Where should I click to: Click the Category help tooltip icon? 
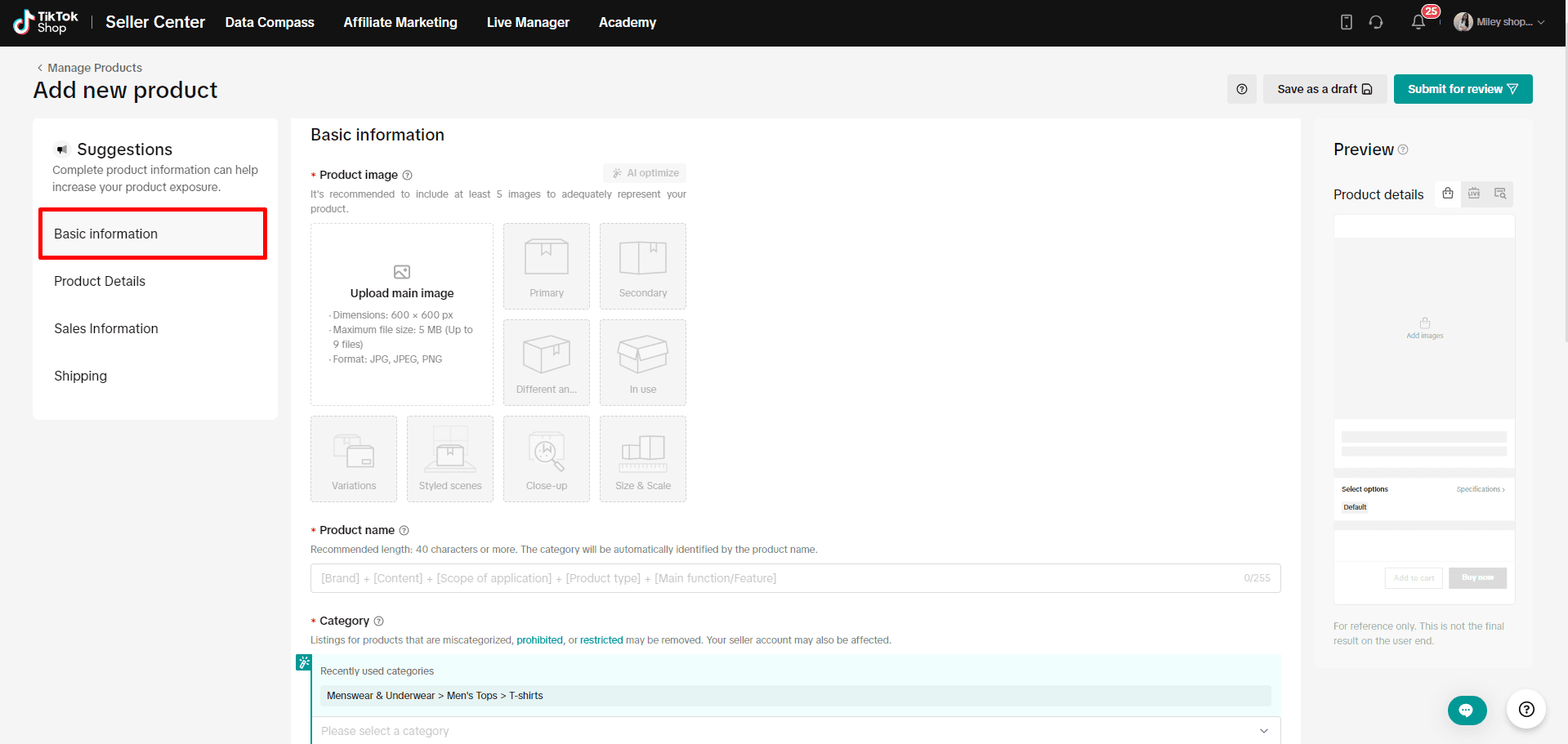point(378,621)
